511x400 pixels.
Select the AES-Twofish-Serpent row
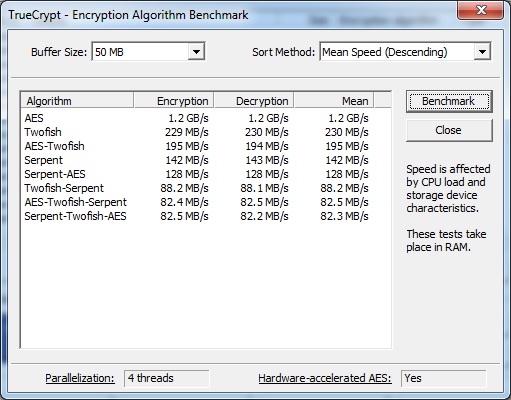[x=197, y=202]
